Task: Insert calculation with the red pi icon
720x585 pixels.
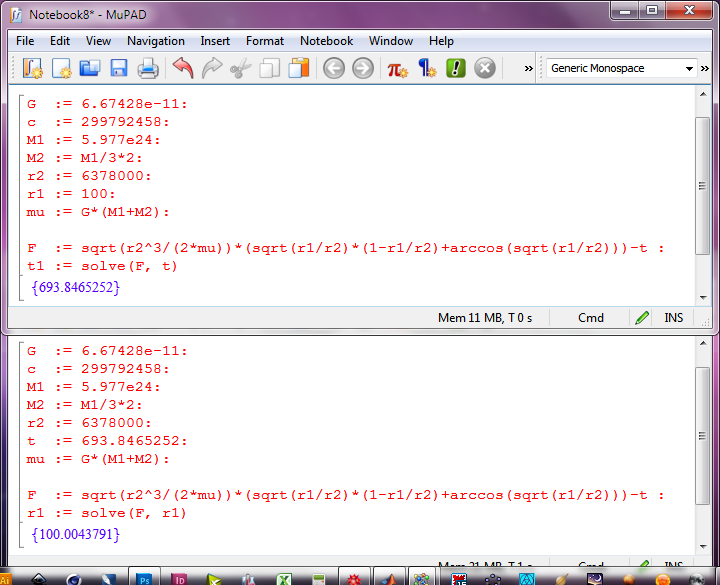Action: point(398,69)
